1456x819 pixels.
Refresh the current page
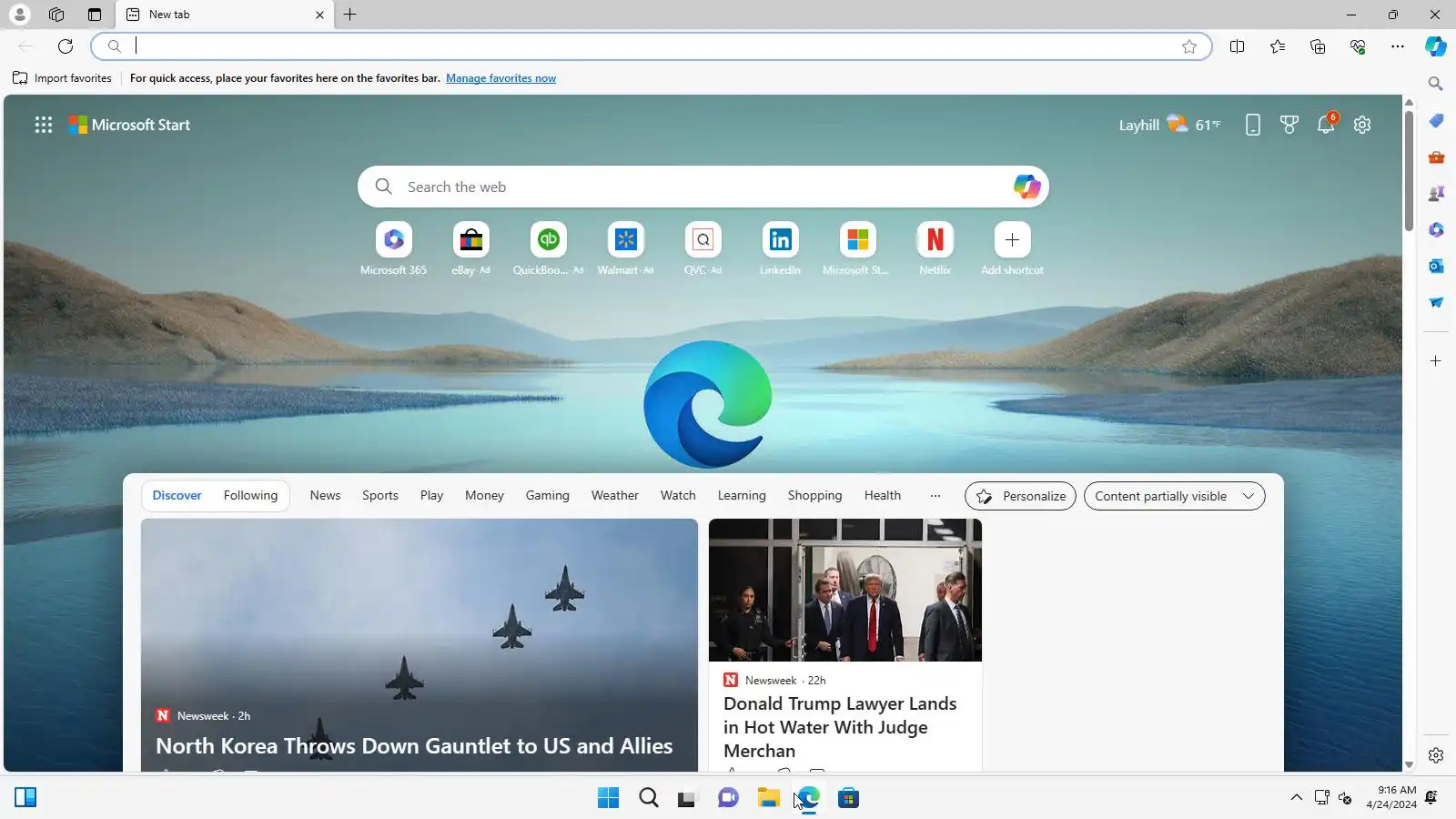click(x=66, y=46)
